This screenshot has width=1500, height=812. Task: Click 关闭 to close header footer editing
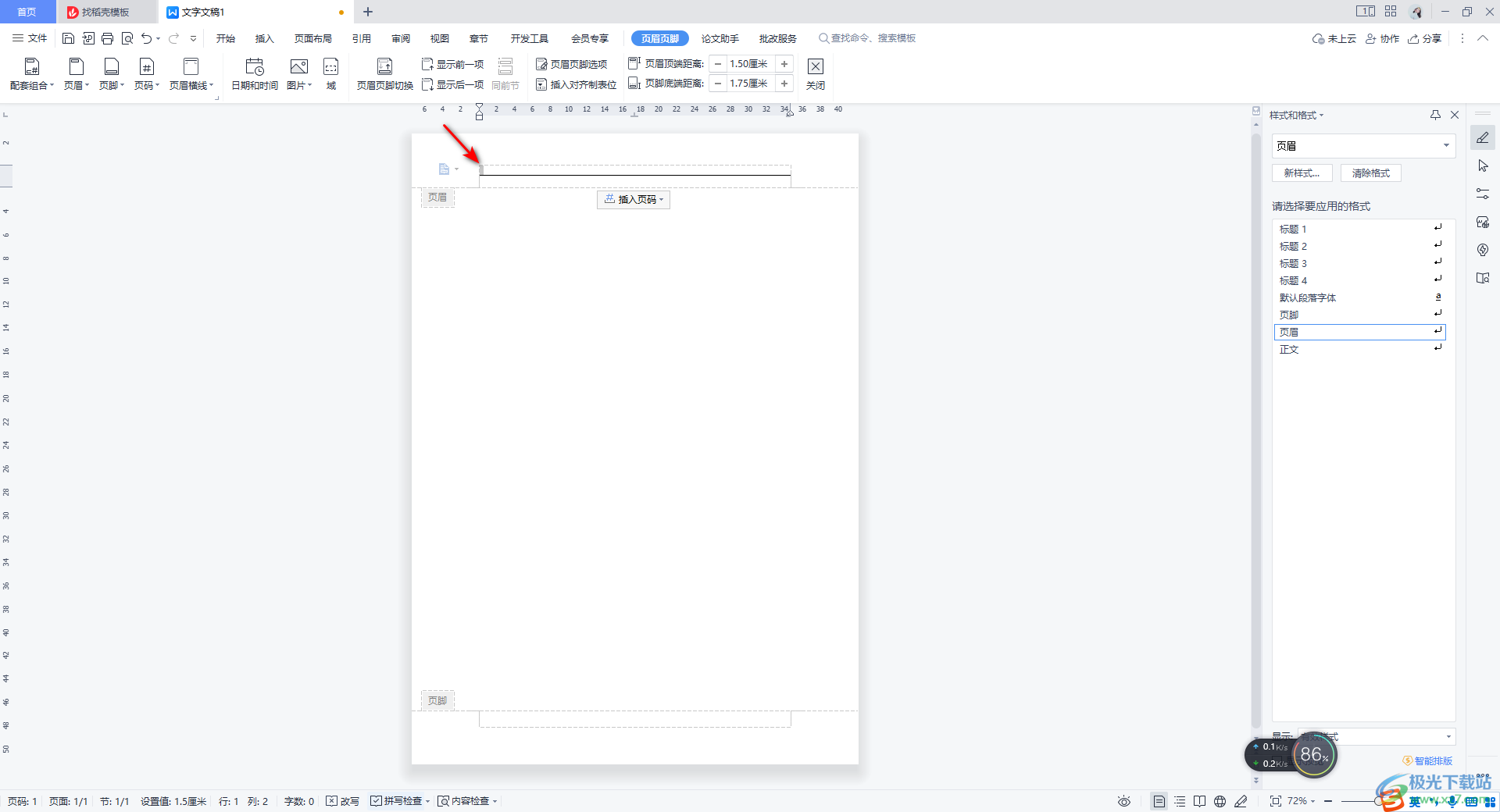click(816, 74)
